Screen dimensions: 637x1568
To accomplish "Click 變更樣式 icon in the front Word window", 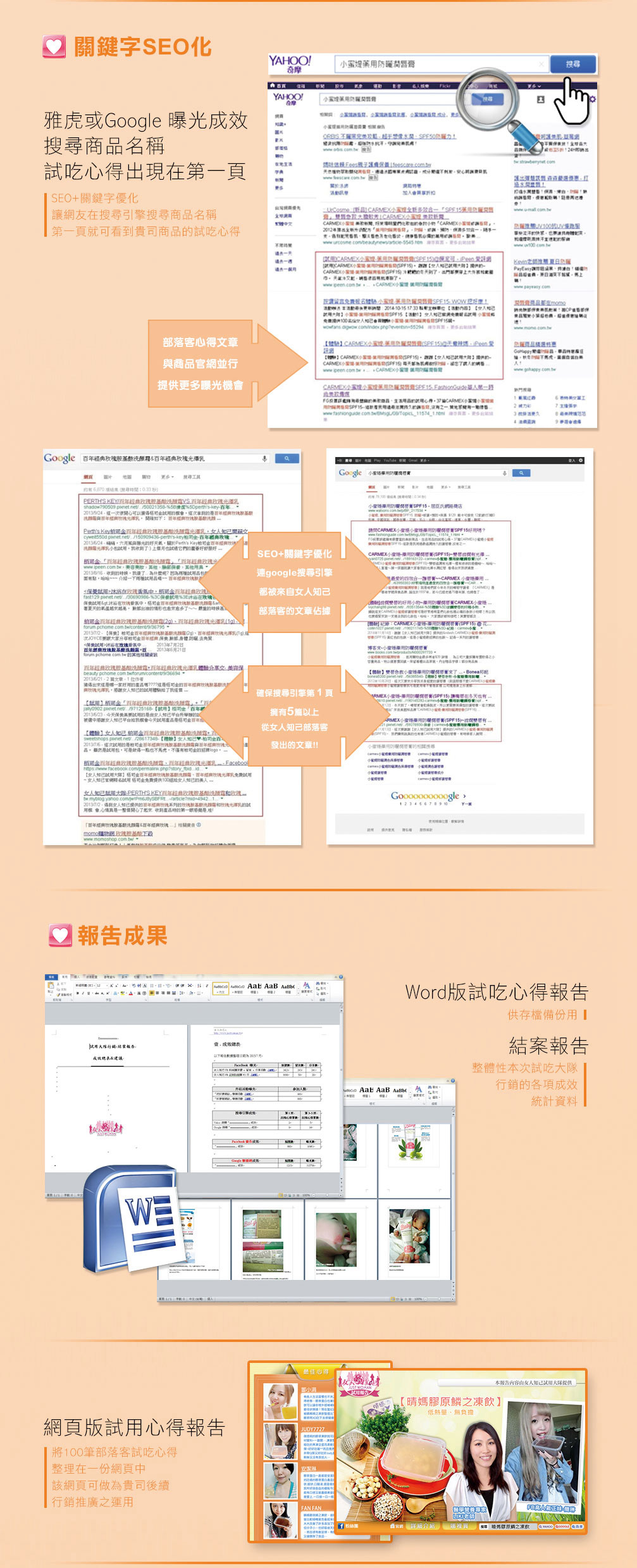I will (x=306, y=988).
